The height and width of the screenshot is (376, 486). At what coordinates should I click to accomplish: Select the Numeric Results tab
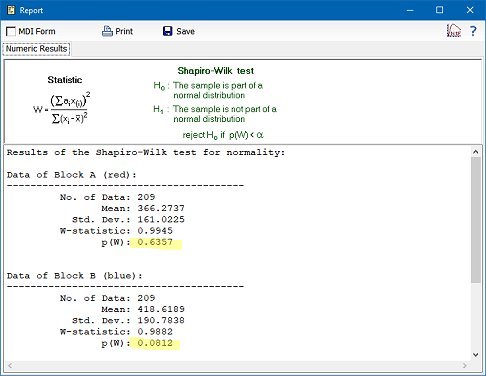click(36, 49)
